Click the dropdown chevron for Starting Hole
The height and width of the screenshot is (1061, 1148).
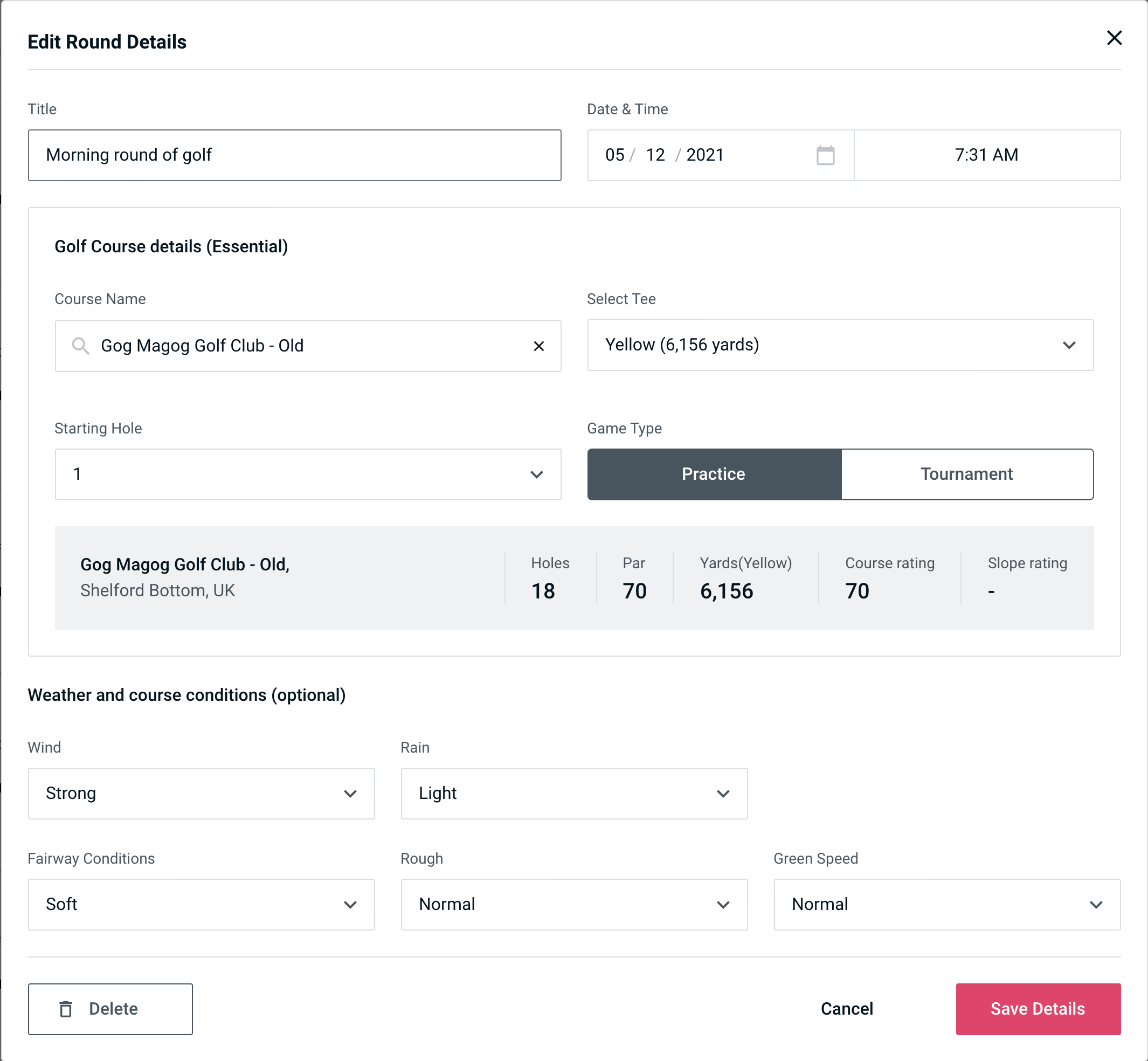click(536, 474)
